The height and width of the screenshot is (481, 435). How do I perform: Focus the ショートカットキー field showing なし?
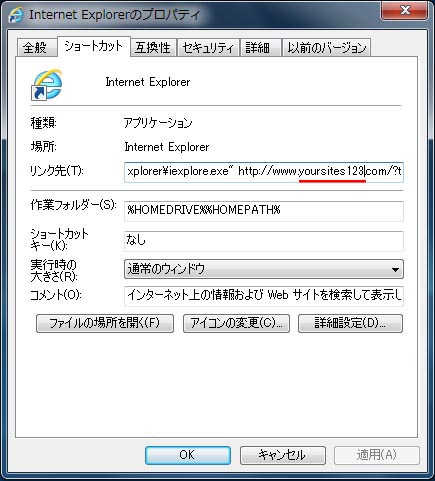(264, 241)
